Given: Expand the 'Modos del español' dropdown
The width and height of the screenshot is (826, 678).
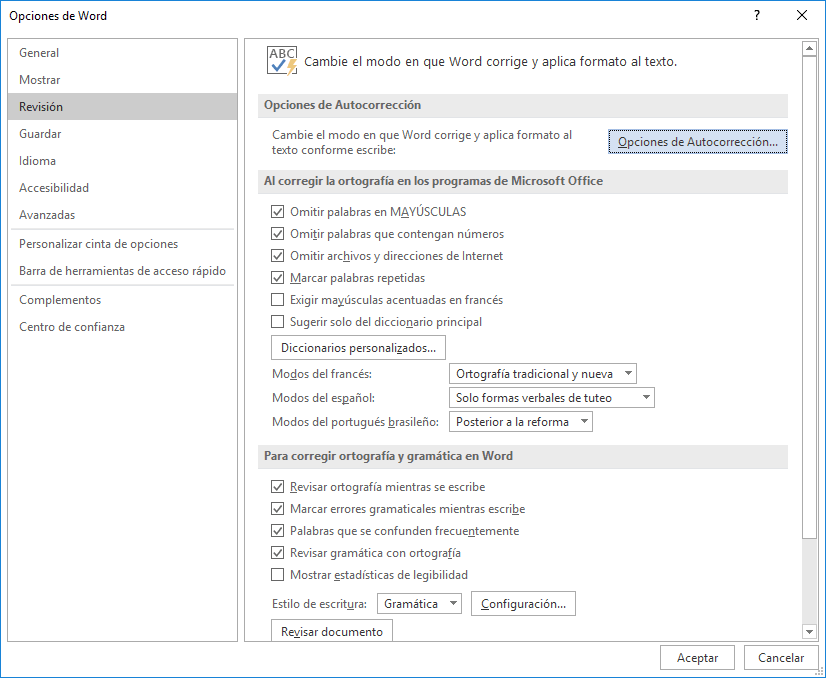Looking at the screenshot, I should tap(552, 398).
